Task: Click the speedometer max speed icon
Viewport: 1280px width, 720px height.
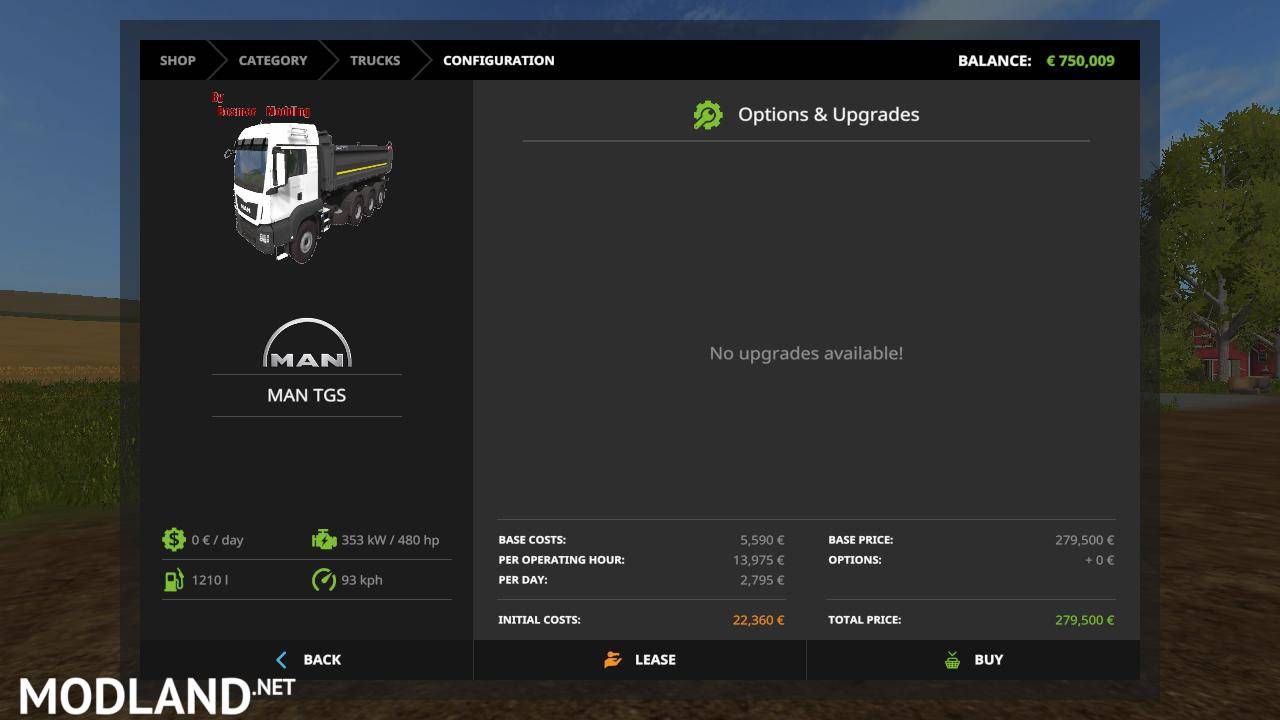Action: (324, 580)
